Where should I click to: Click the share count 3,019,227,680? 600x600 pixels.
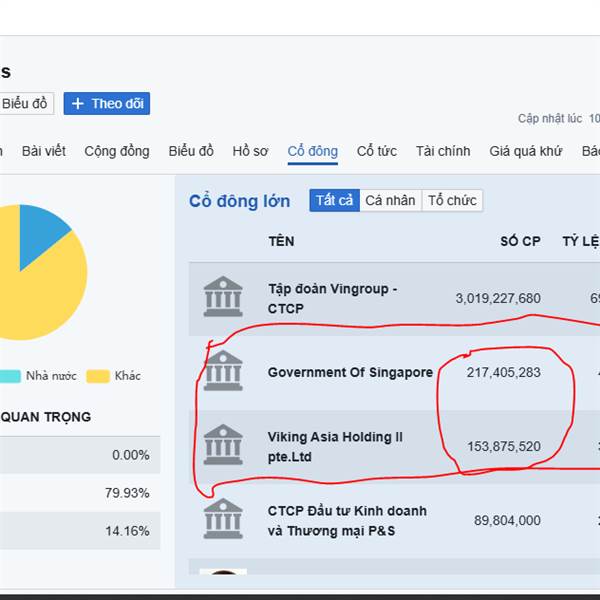[498, 298]
